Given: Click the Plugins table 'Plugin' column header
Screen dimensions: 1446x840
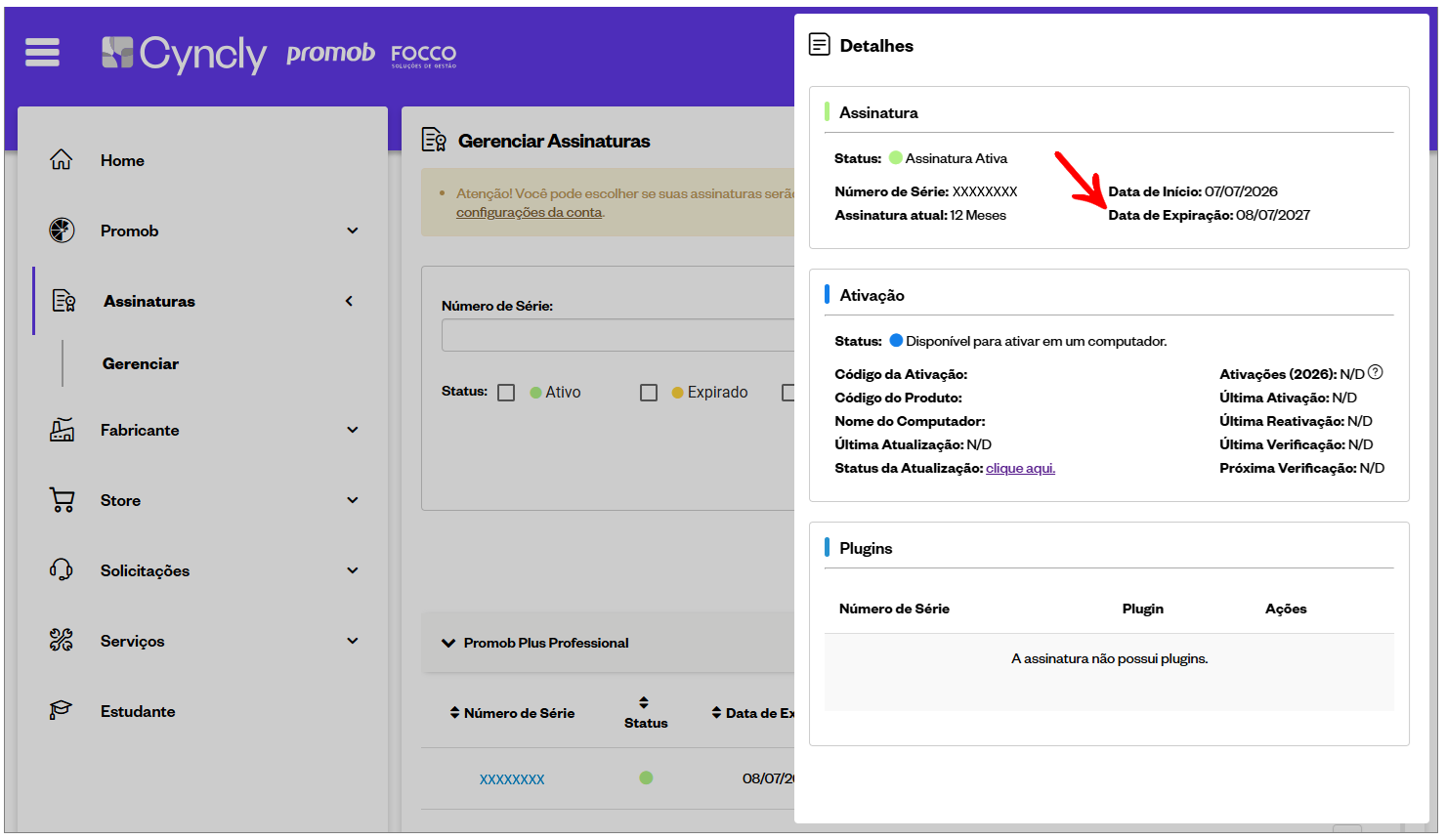Looking at the screenshot, I should (1142, 609).
